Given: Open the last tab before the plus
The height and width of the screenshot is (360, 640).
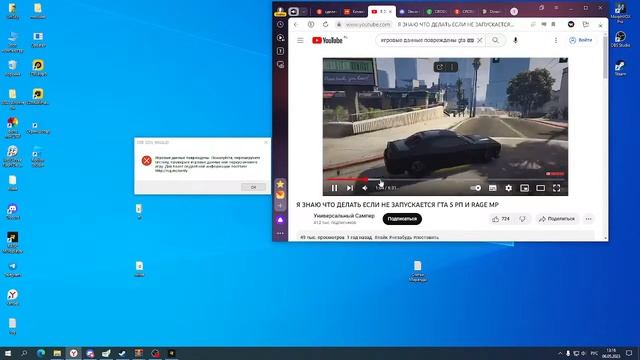Looking at the screenshot, I should (x=492, y=12).
